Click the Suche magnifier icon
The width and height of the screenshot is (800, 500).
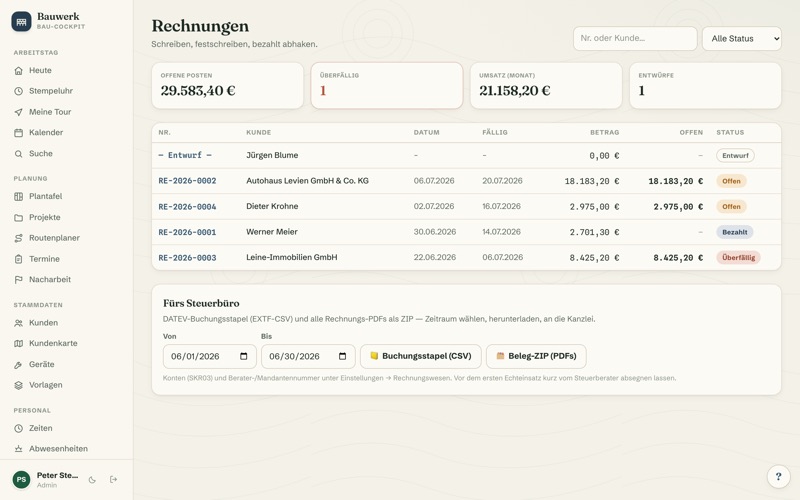click(x=18, y=154)
